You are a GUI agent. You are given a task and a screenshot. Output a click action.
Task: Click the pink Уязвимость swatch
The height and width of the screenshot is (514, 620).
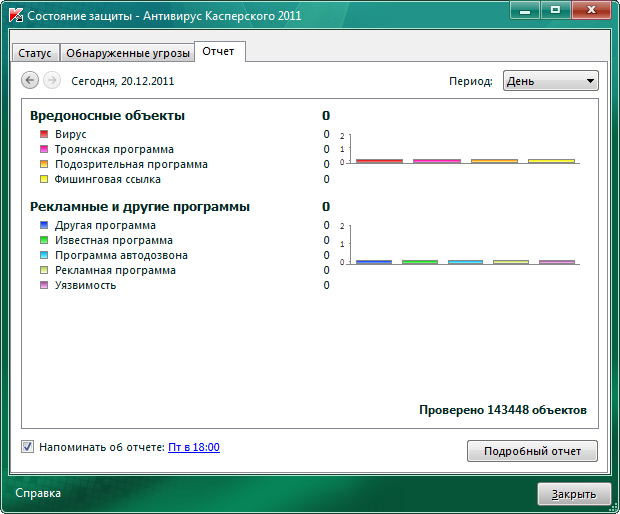44,285
